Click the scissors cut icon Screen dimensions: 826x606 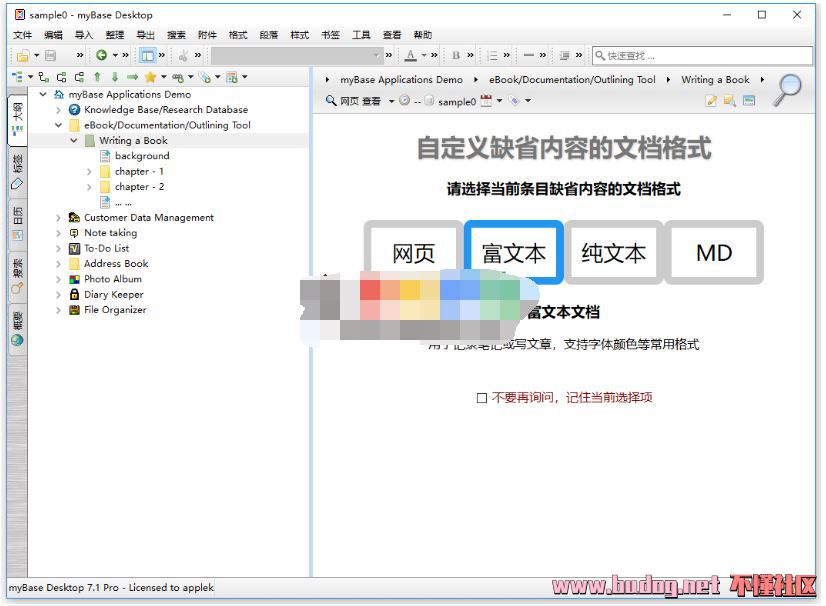183,55
